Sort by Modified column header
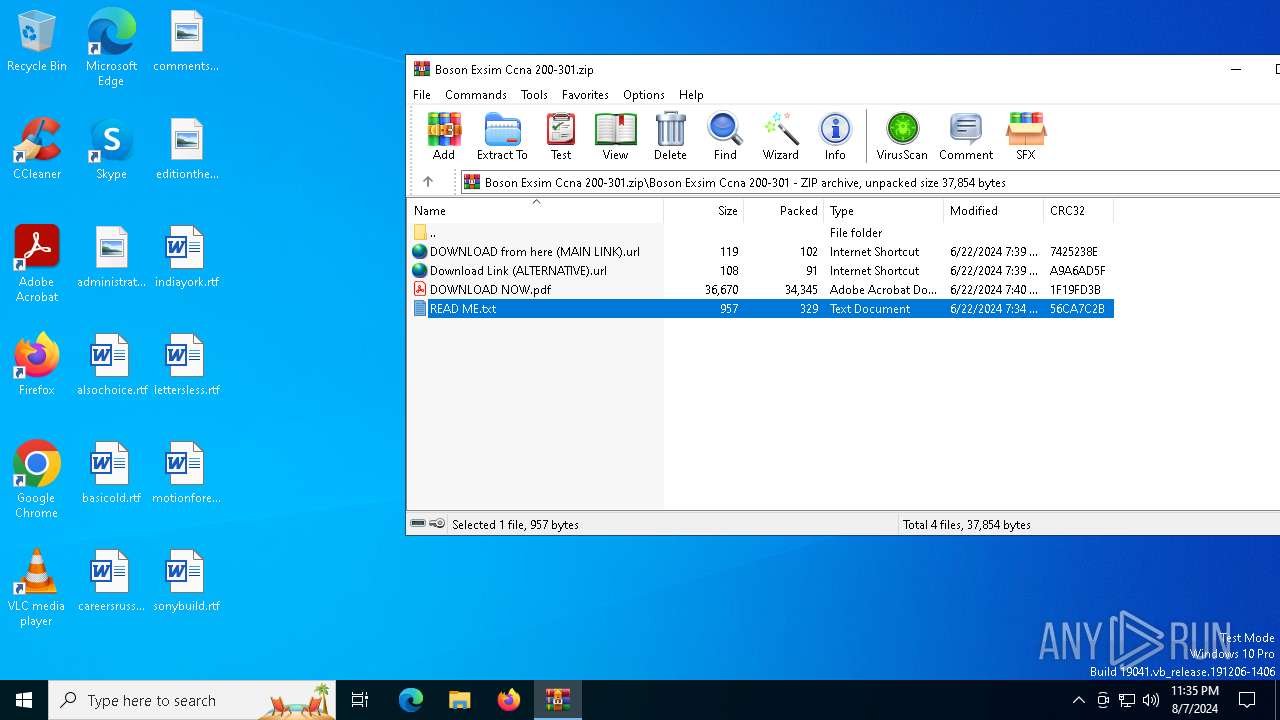1280x720 pixels. click(994, 211)
